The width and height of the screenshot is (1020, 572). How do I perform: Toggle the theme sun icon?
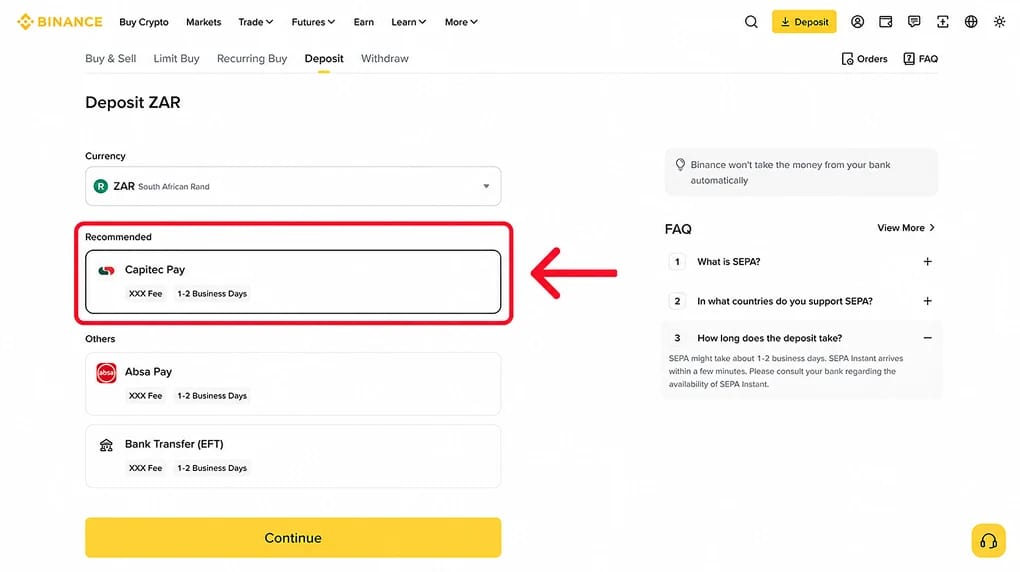point(1000,21)
